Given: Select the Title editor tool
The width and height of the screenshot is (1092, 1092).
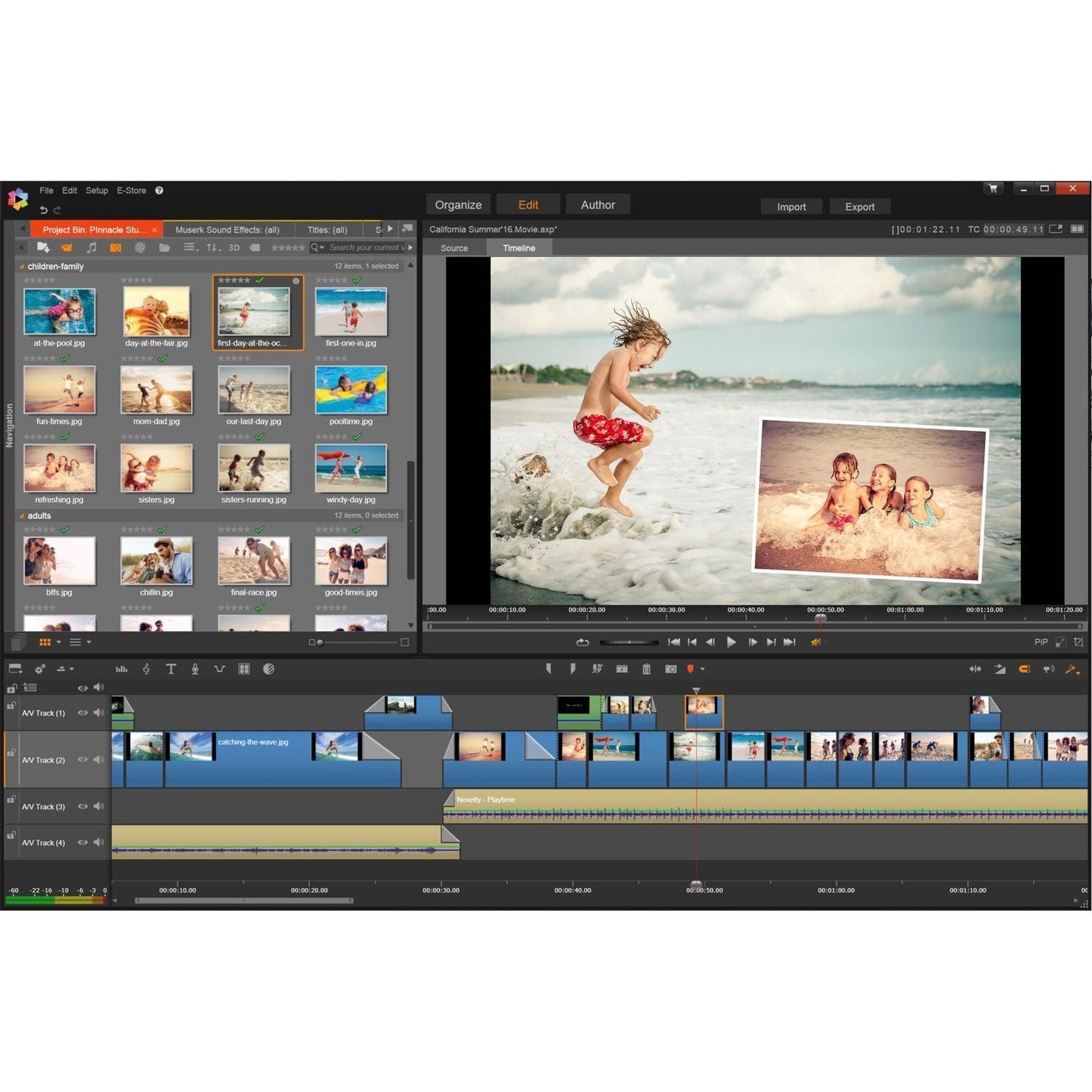Looking at the screenshot, I should pos(171,668).
